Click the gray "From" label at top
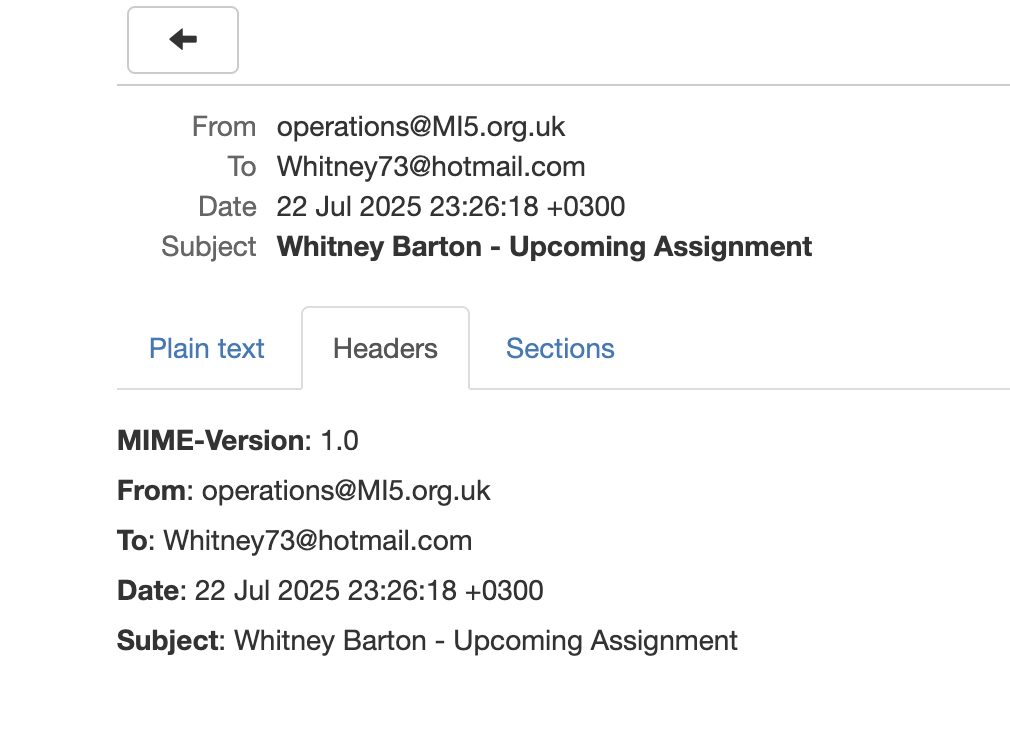1010x730 pixels. click(224, 127)
